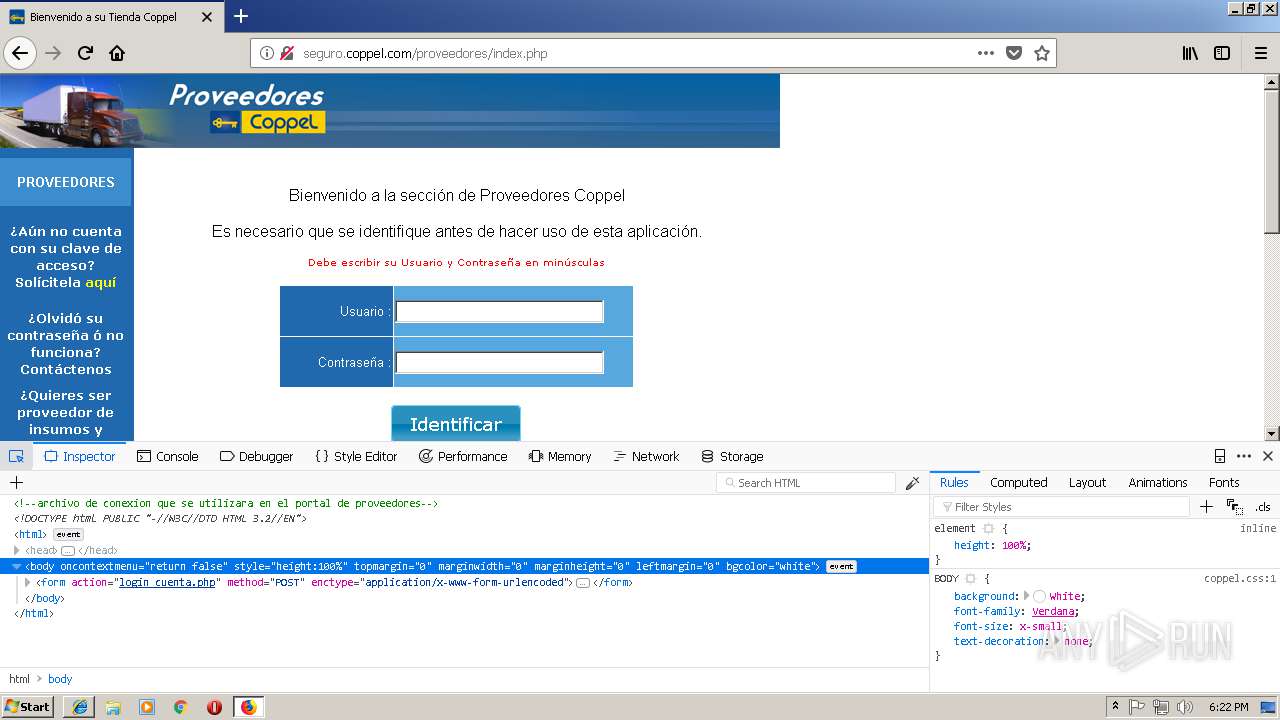Screen dimensions: 1280x720
Task: Open the Debugger tab
Action: click(256, 456)
